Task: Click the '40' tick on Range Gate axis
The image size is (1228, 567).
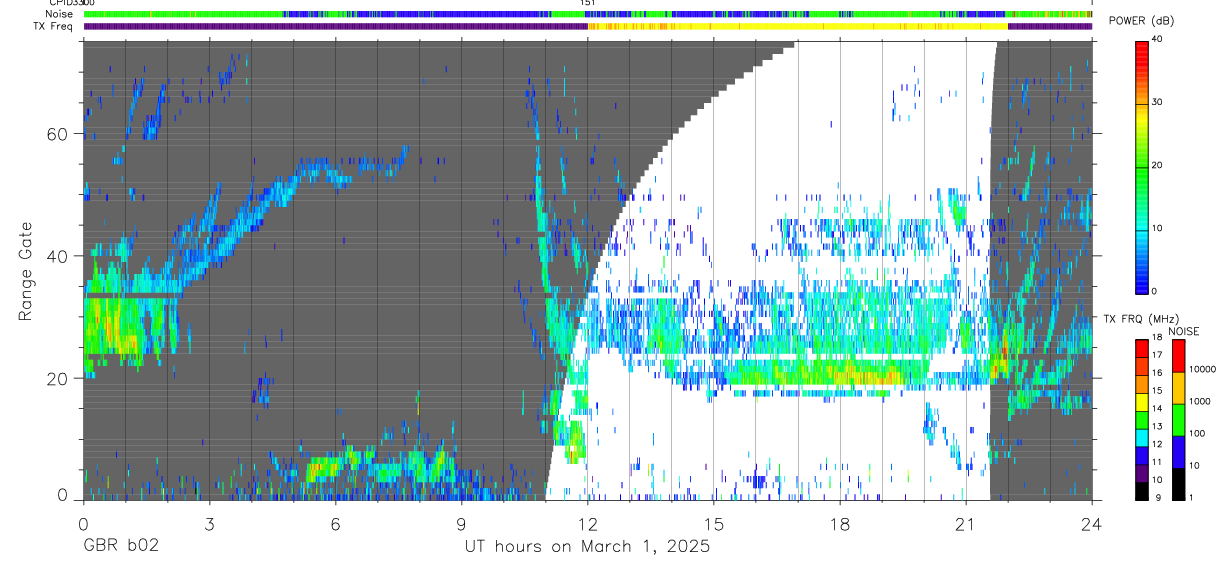Action: point(58,256)
